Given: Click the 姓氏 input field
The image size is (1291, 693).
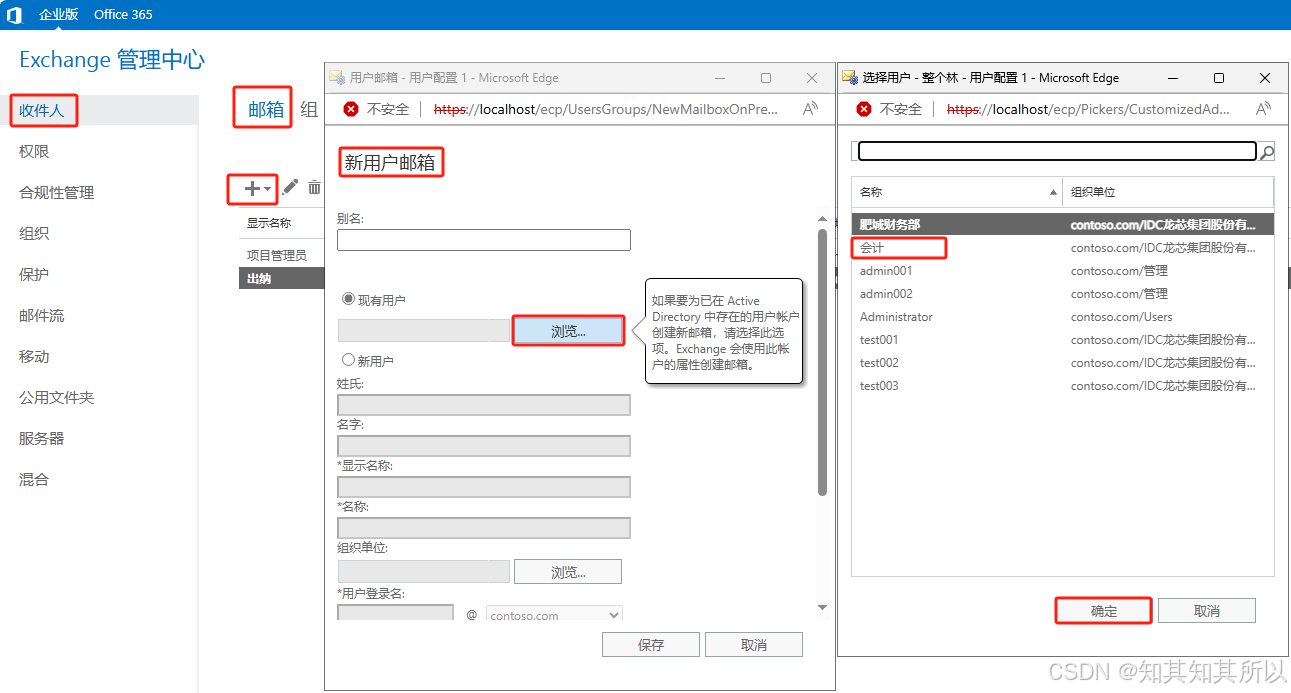Looking at the screenshot, I should pos(484,405).
